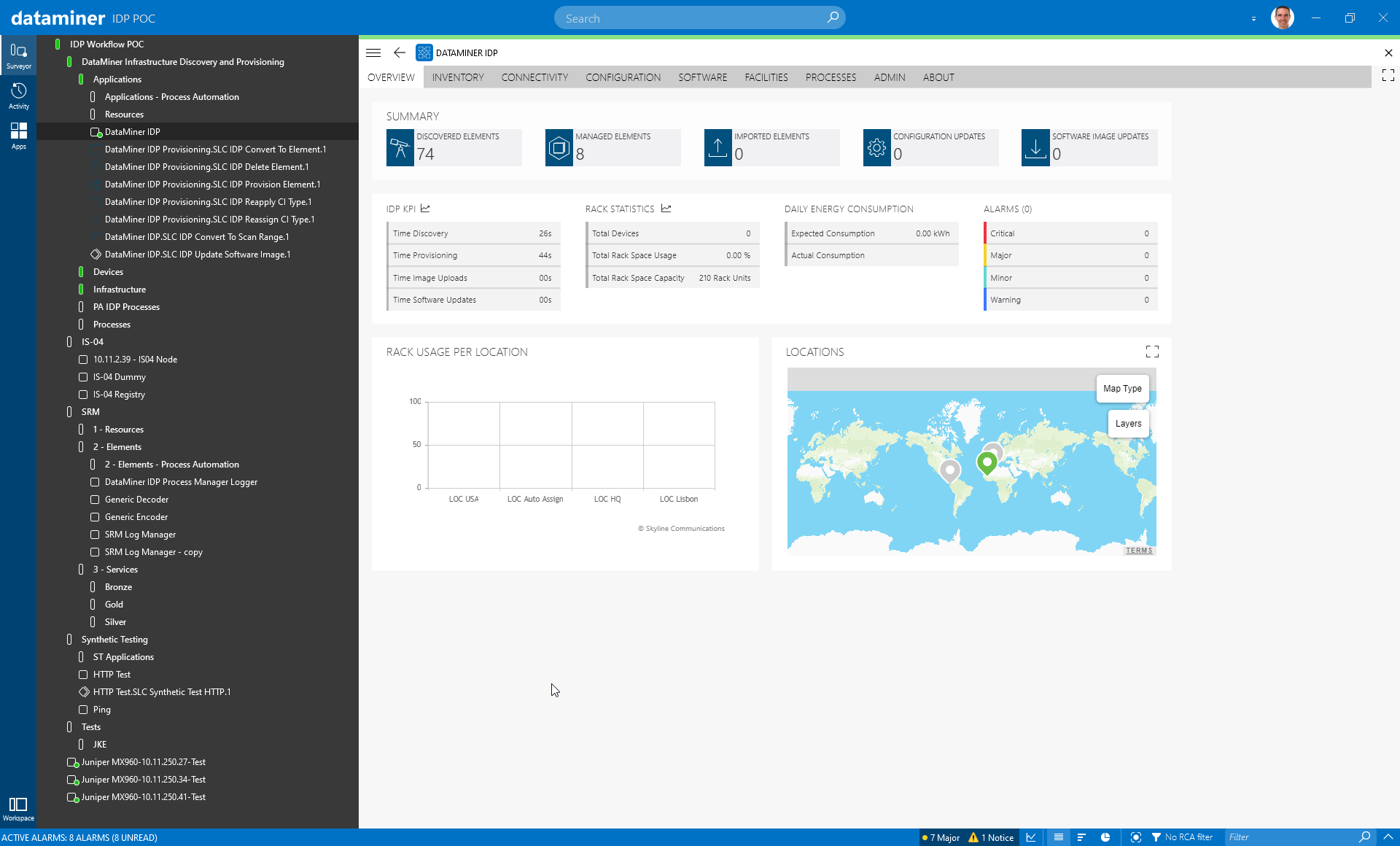This screenshot has width=1400, height=846.
Task: Click the focus target icon in alarm bar
Action: pos(1135,837)
